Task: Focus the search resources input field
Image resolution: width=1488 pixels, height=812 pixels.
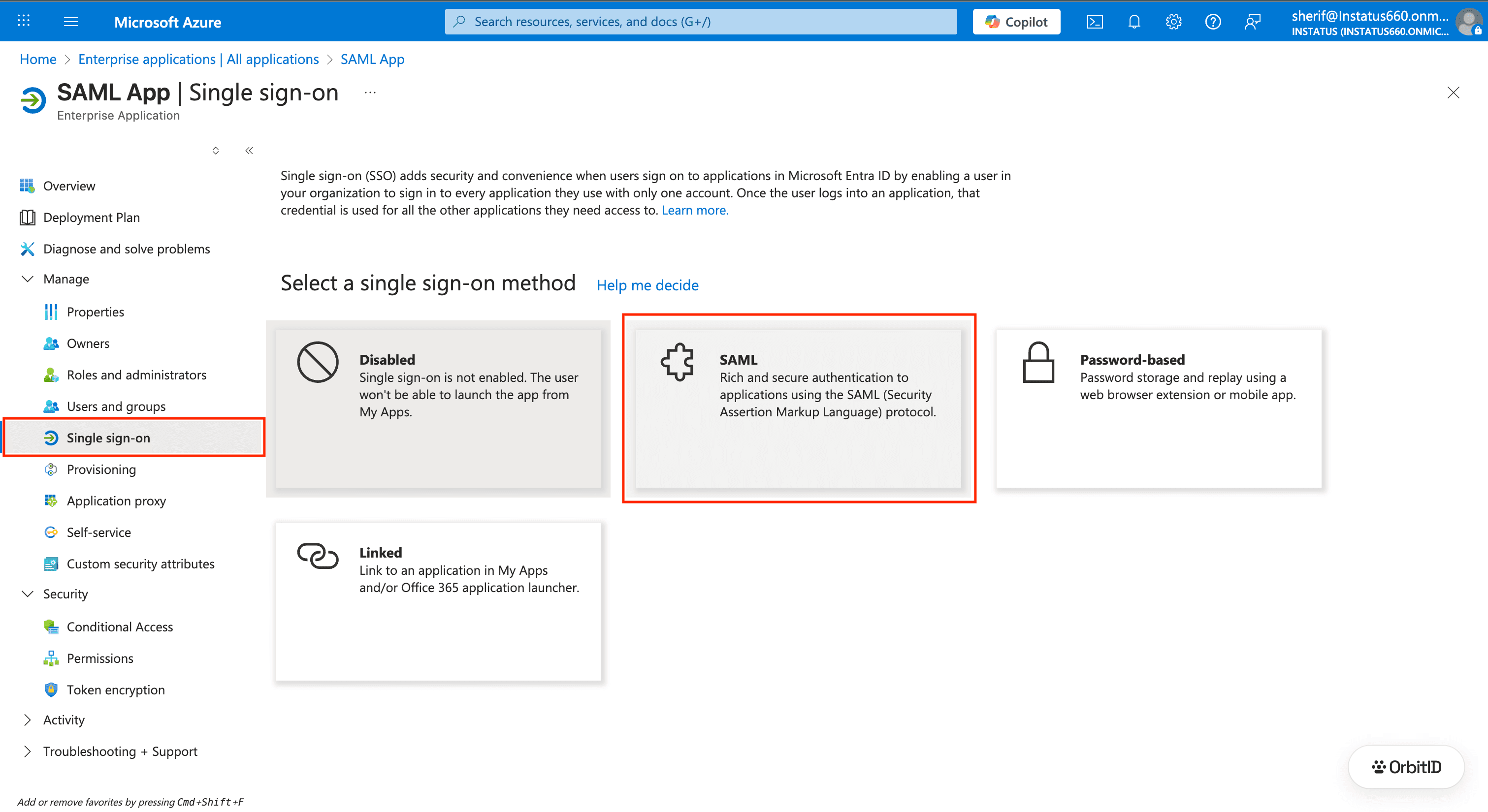Action: [701, 22]
